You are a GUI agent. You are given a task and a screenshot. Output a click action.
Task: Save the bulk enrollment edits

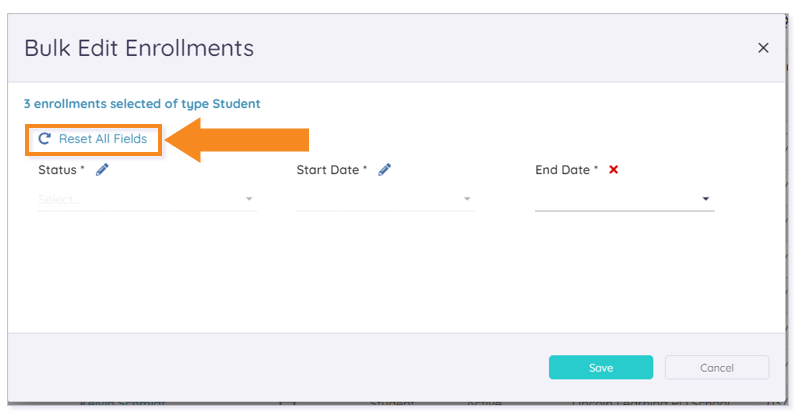[601, 367]
